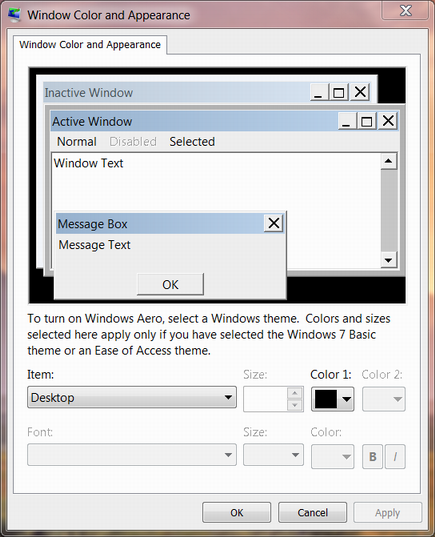The height and width of the screenshot is (537, 435).
Task: Click Normal menu item in preview
Action: pyautogui.click(x=77, y=141)
